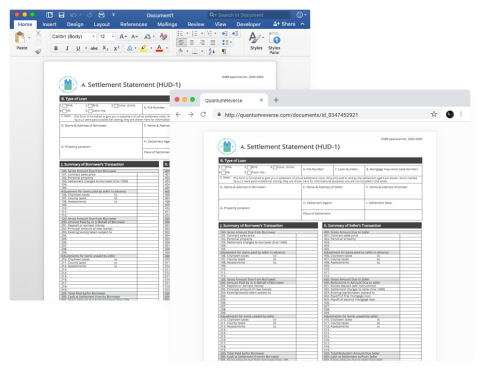Open the Developer ribbon tab
The image size is (480, 370).
pos(249,24)
